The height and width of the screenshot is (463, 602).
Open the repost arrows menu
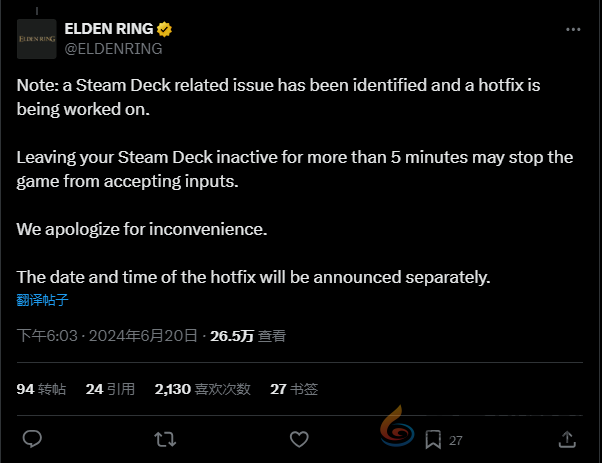point(166,438)
